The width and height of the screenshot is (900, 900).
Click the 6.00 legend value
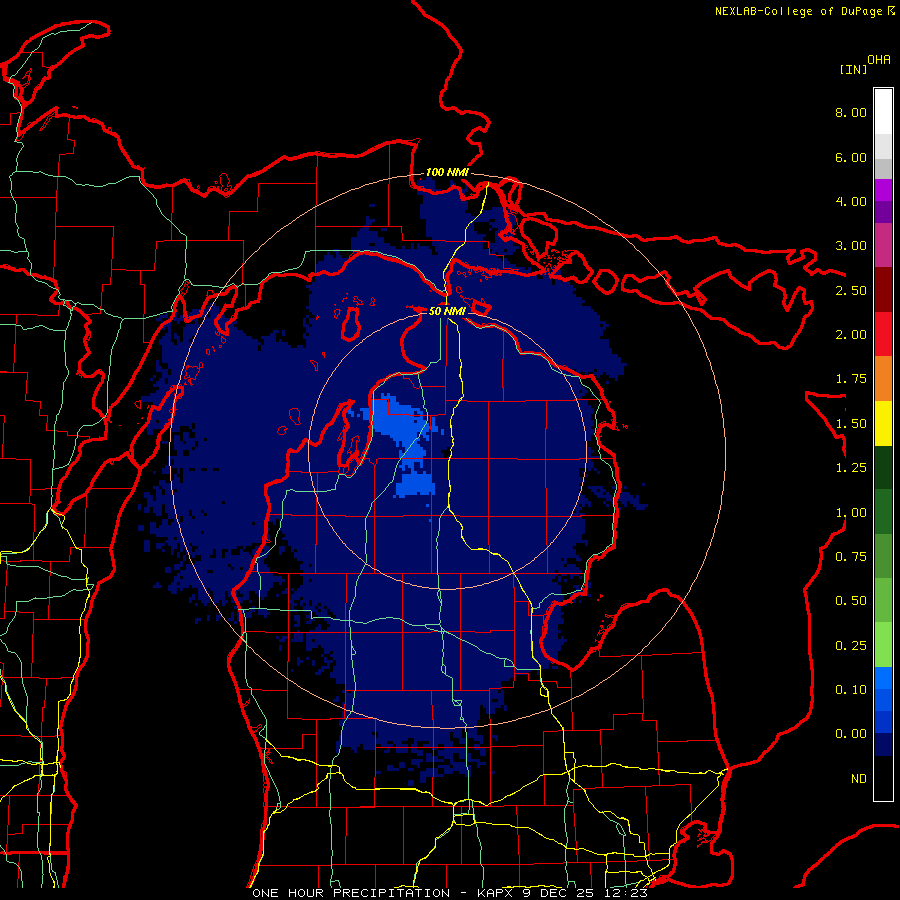click(851, 157)
